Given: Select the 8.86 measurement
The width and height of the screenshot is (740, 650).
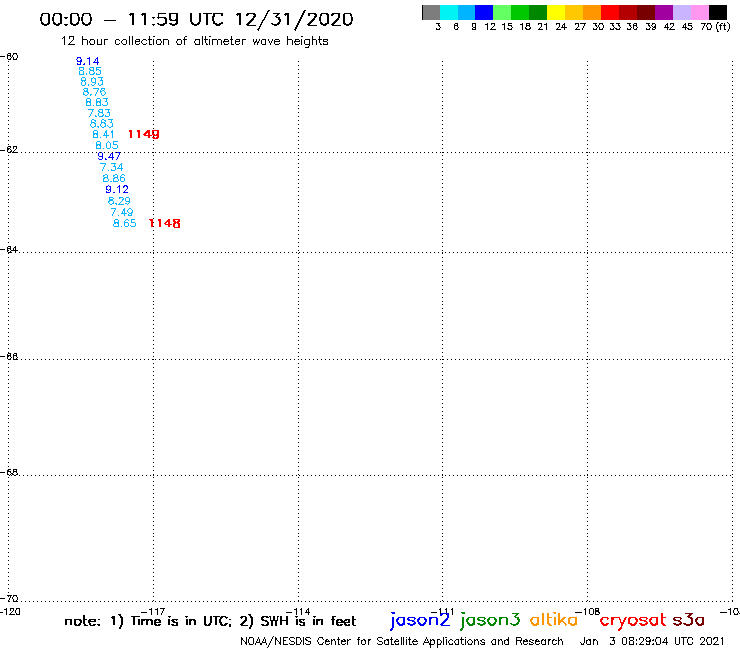Looking at the screenshot, I should coord(114,178).
